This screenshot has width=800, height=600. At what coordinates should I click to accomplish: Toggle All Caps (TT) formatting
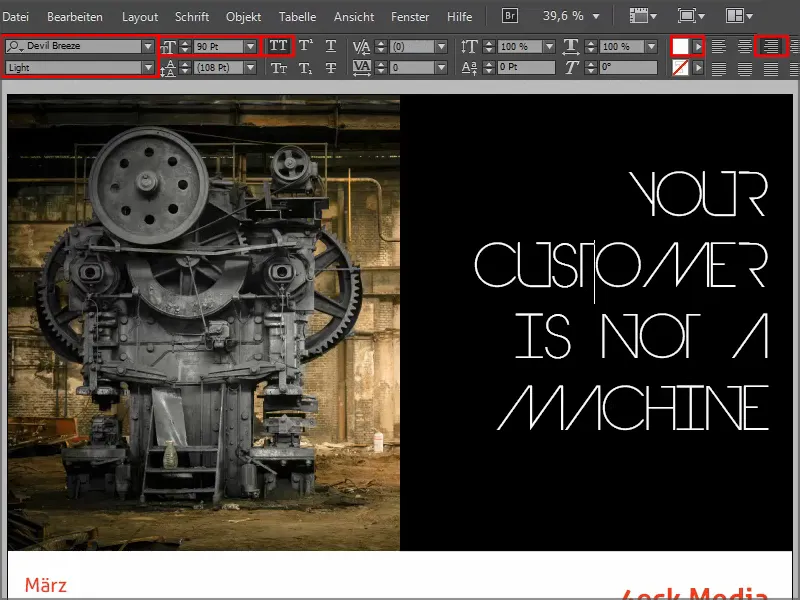(278, 46)
